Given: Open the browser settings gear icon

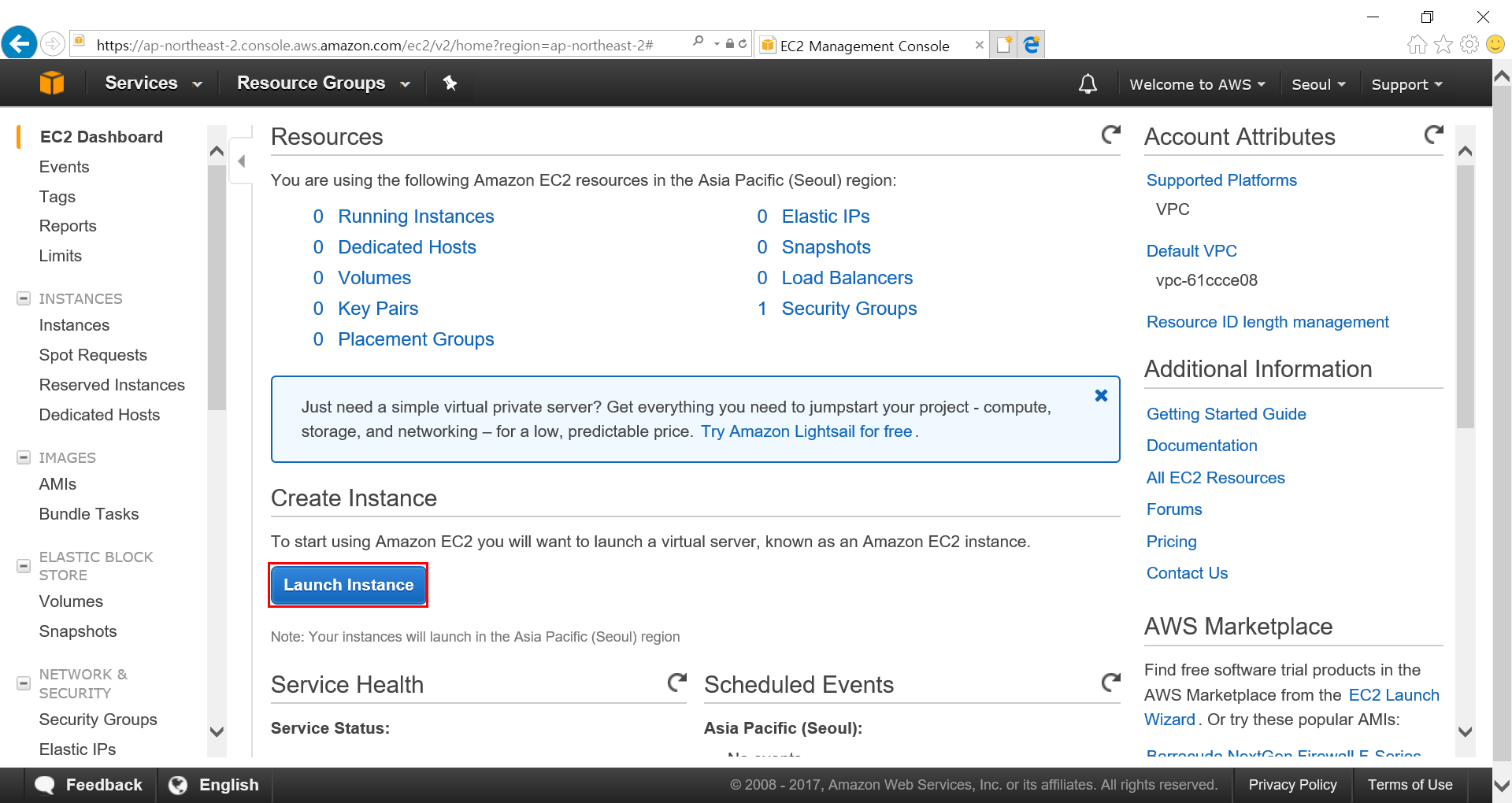Looking at the screenshot, I should pos(1469,44).
